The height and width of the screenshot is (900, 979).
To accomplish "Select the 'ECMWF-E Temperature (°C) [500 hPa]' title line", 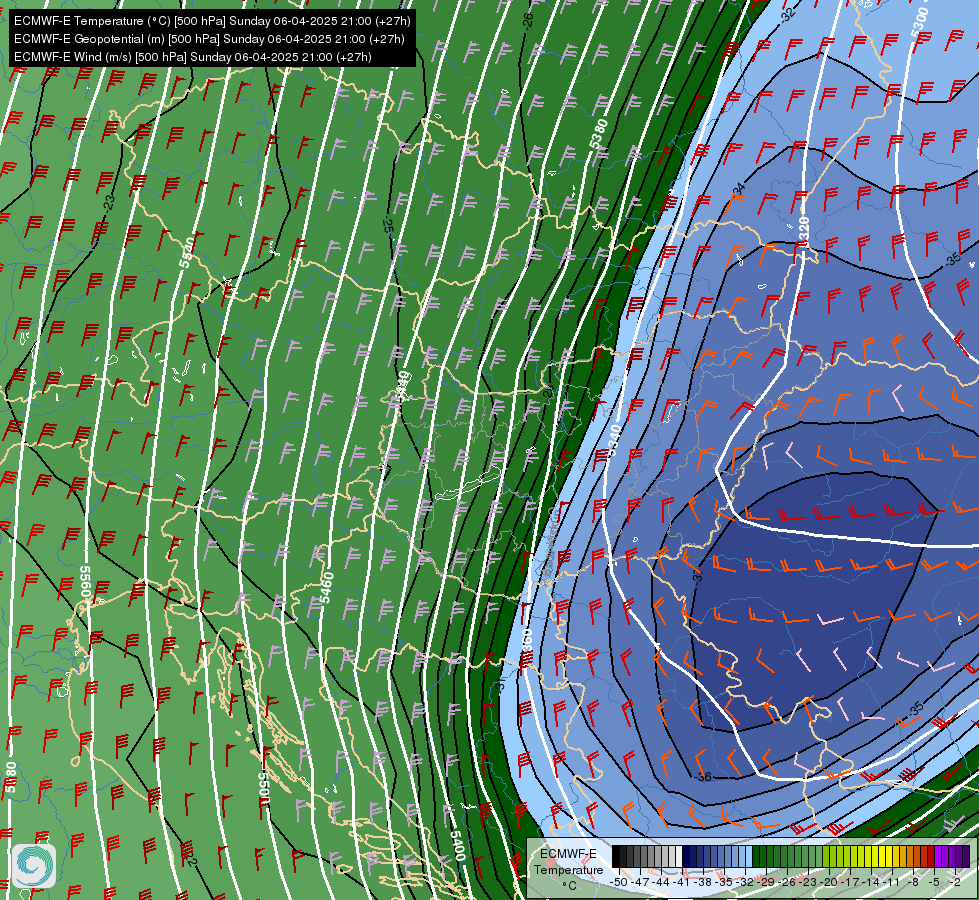I will 212,21.
